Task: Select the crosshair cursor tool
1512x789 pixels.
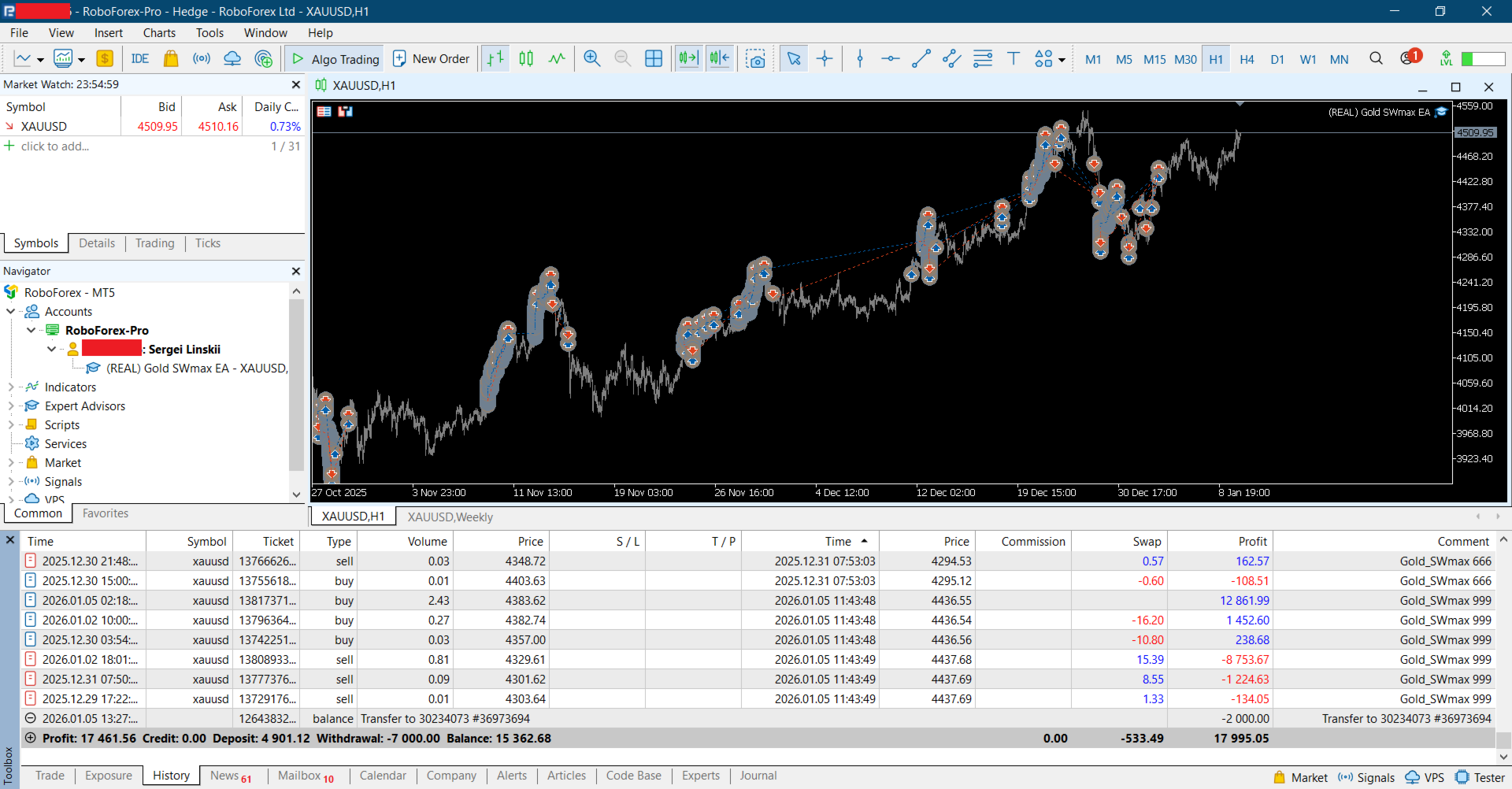Action: pyautogui.click(x=825, y=59)
